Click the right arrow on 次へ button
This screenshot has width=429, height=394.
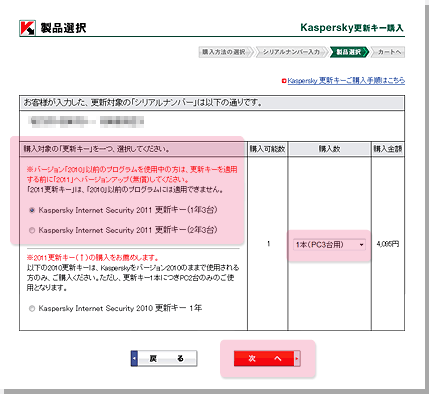[297, 359]
